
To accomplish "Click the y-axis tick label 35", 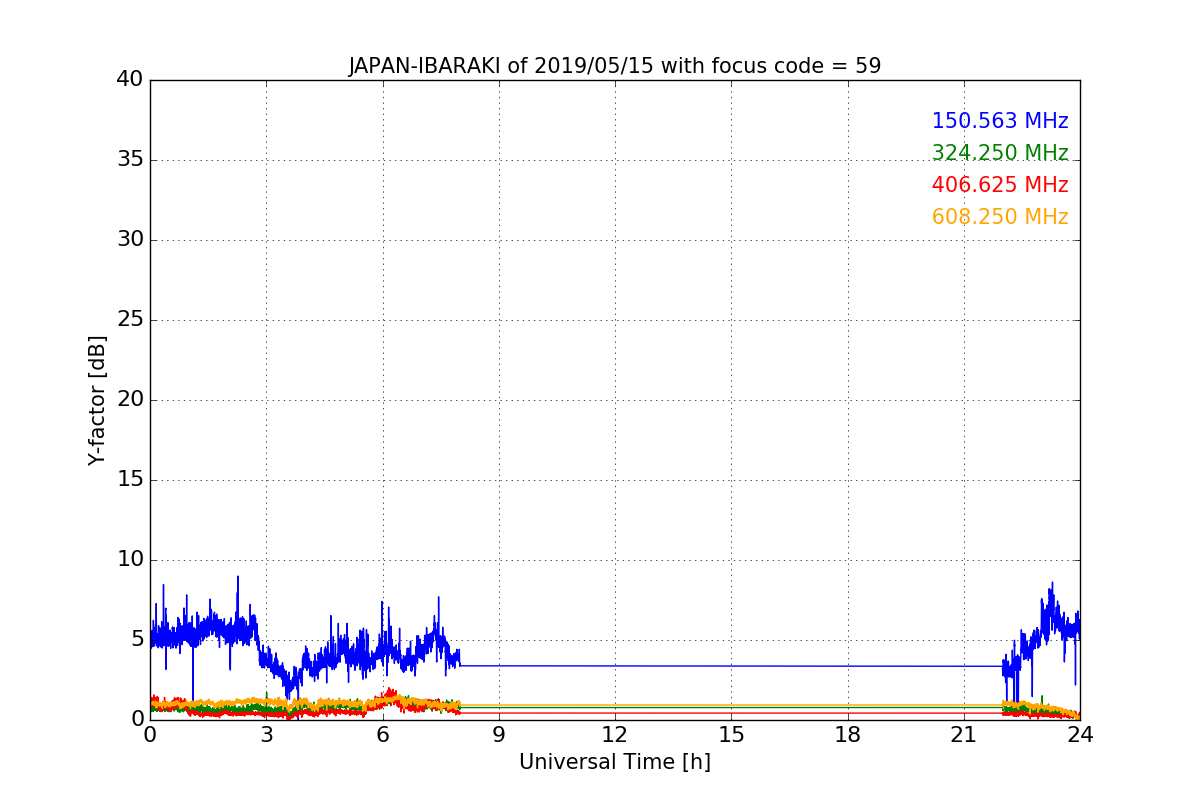I will click(130, 160).
